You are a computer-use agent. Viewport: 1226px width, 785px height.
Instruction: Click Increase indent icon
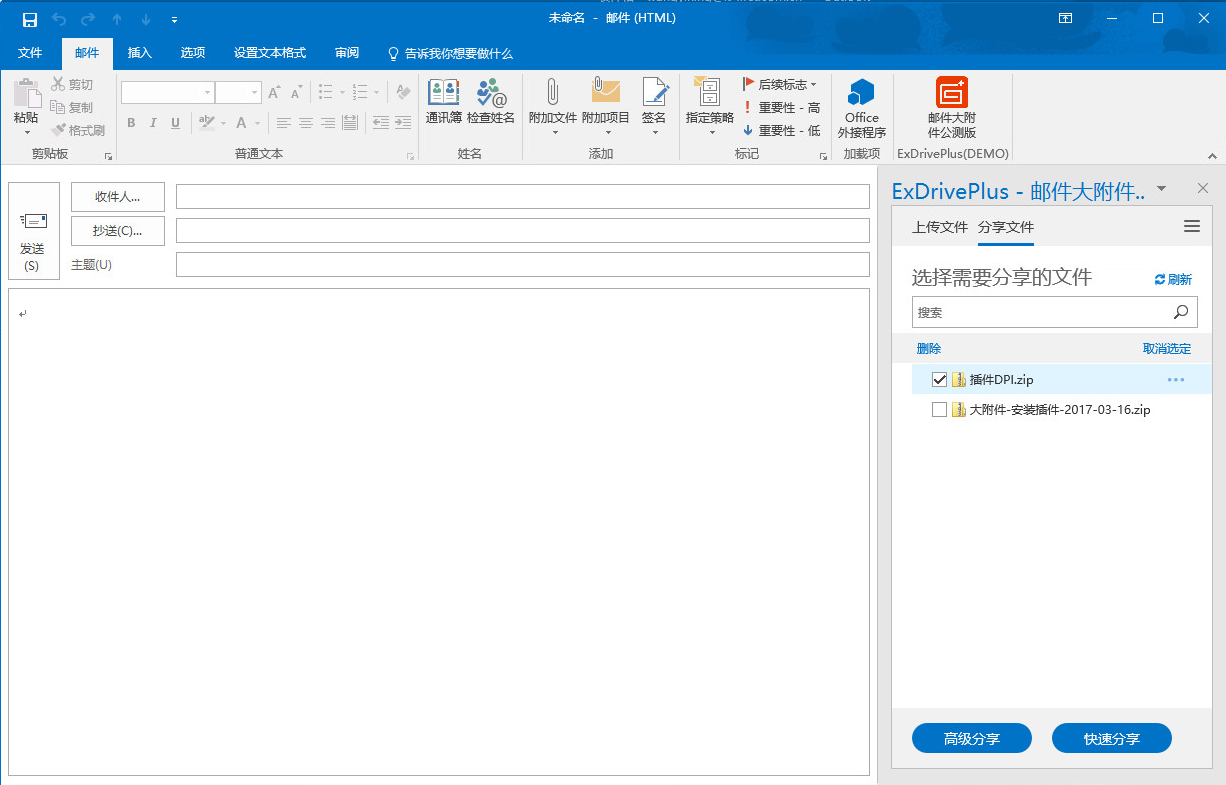tap(402, 123)
